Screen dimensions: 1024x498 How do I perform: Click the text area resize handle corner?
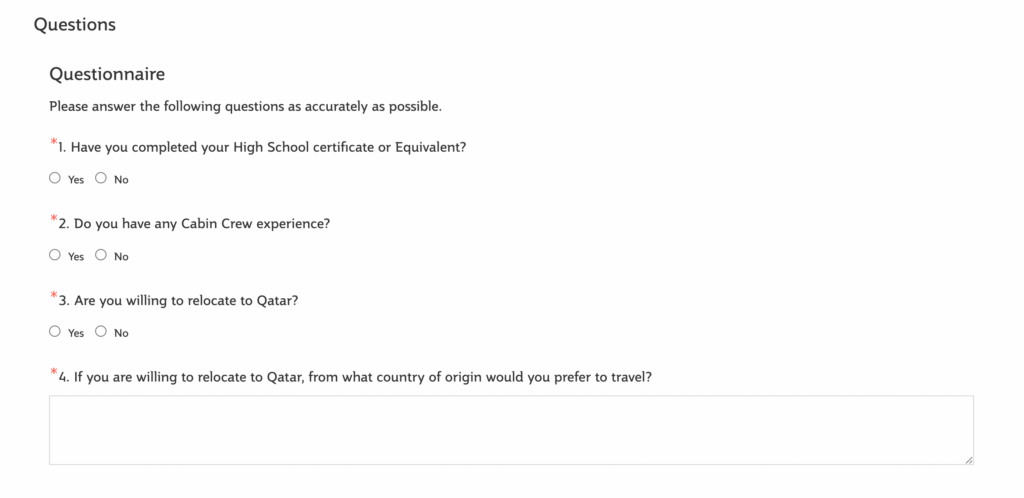pos(968,460)
